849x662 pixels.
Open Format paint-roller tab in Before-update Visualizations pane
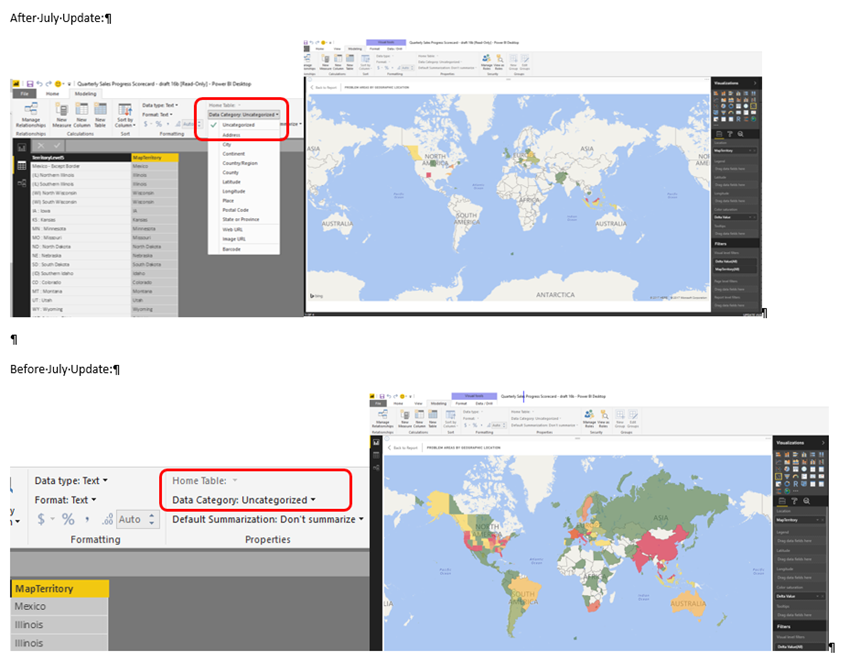[x=794, y=501]
